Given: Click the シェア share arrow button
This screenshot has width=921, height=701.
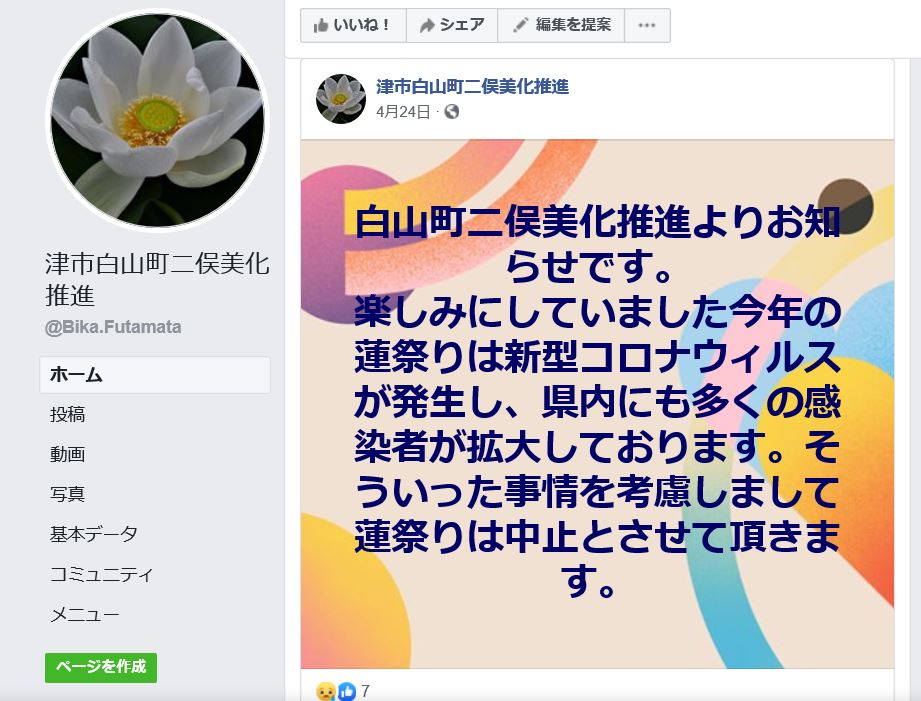Looking at the screenshot, I should tap(452, 25).
